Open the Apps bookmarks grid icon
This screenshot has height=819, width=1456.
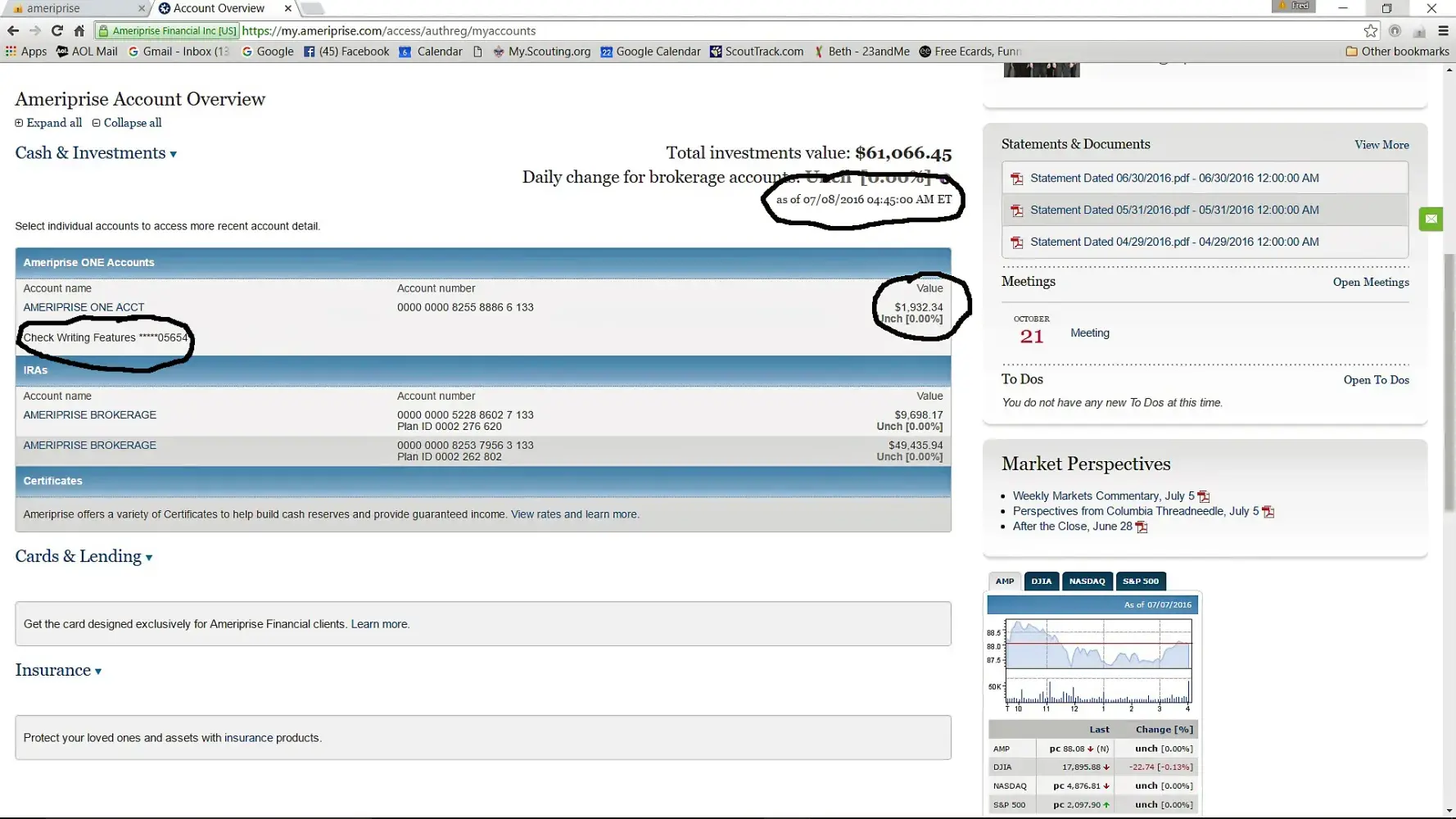coord(11,52)
